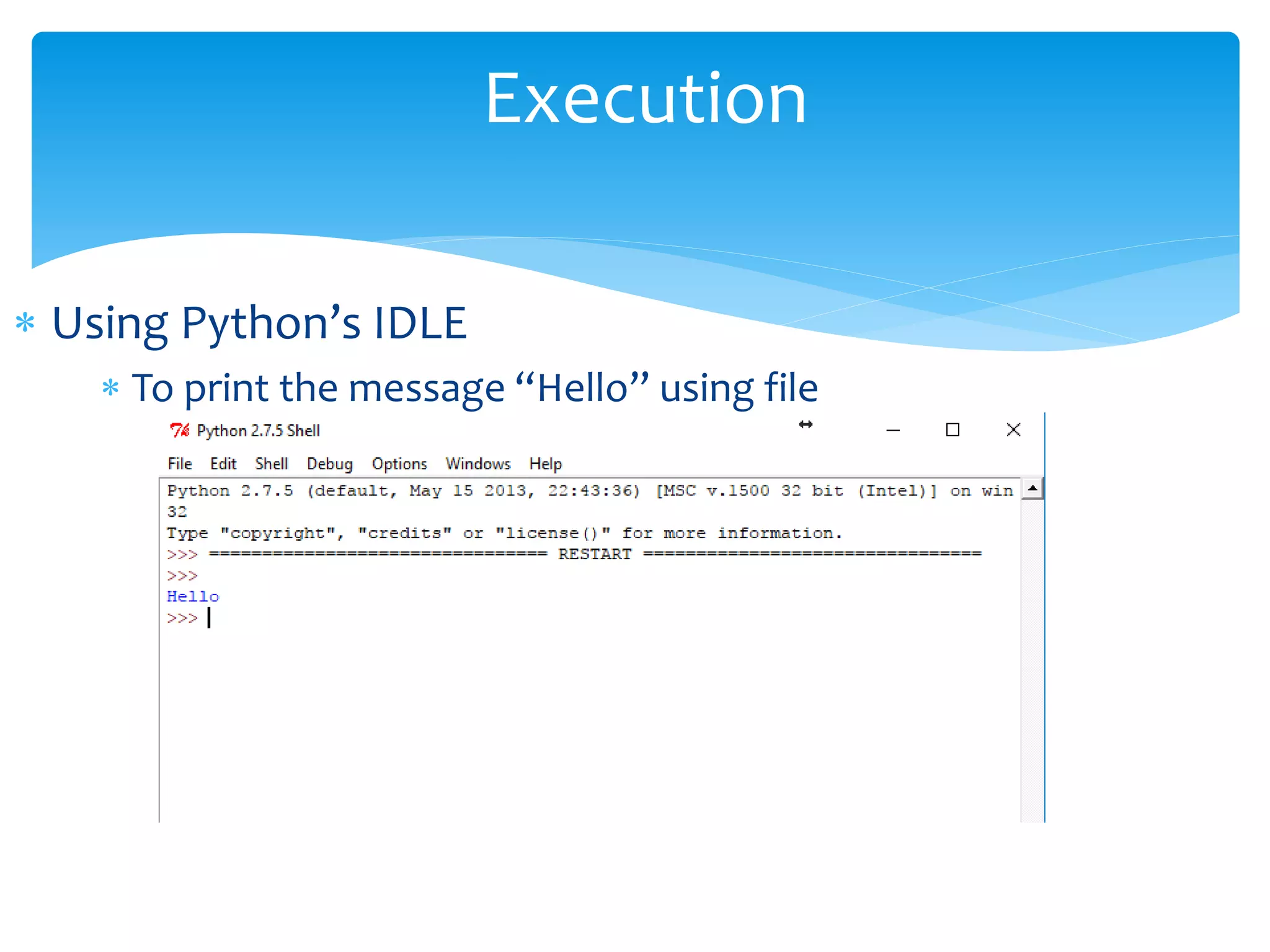Click the Tk feather icon in title bar
This screenshot has height=952, width=1270.
point(180,430)
